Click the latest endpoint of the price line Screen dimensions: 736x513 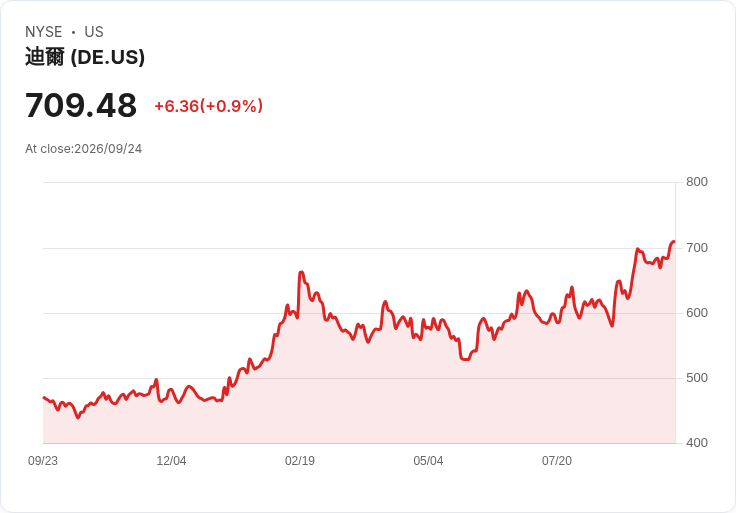pos(674,242)
